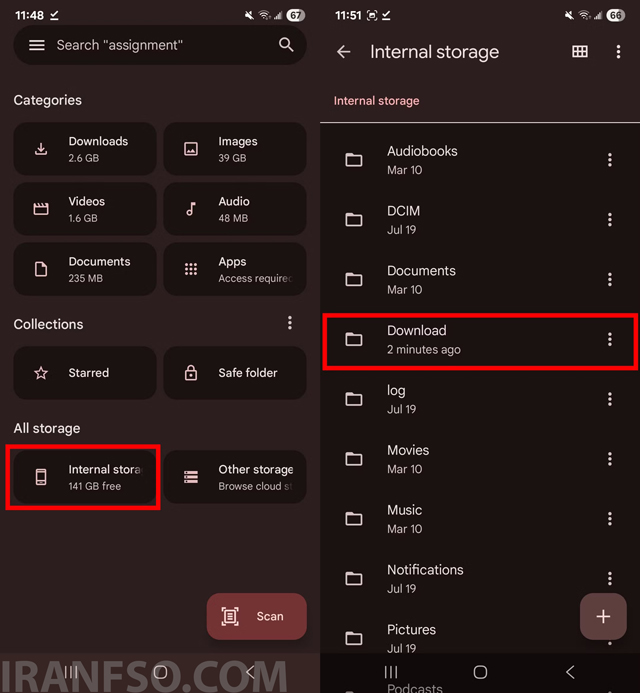Image resolution: width=640 pixels, height=693 pixels.
Task: Tap the search "assignment" field
Action: 160,45
